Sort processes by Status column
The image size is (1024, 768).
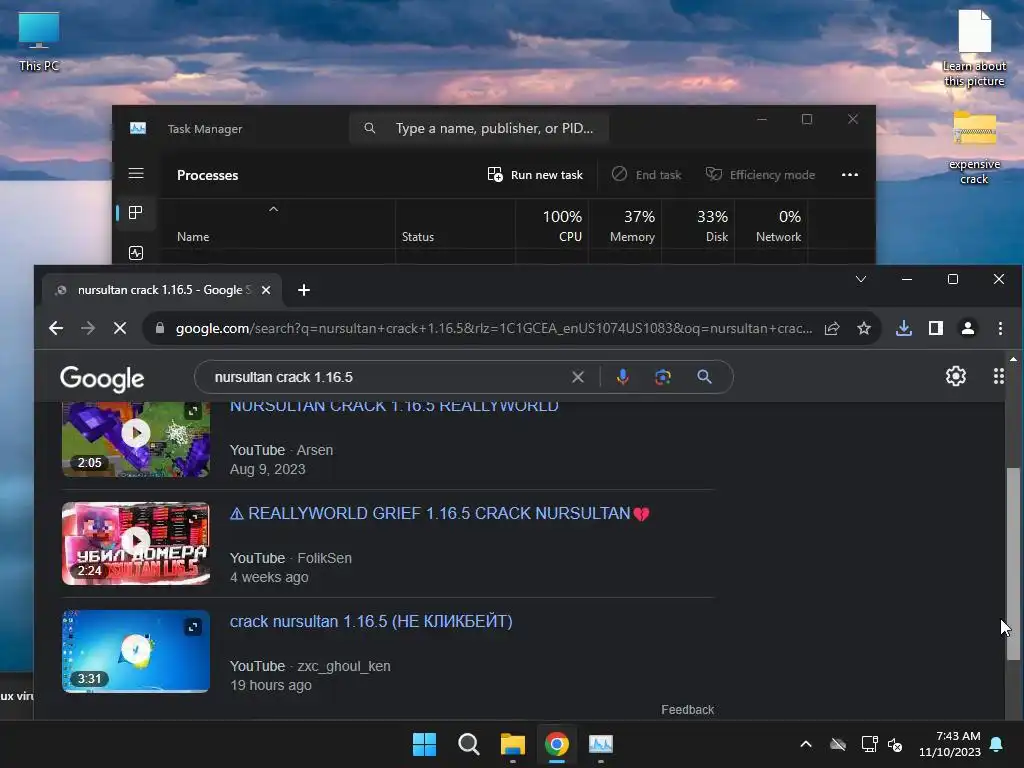click(418, 237)
